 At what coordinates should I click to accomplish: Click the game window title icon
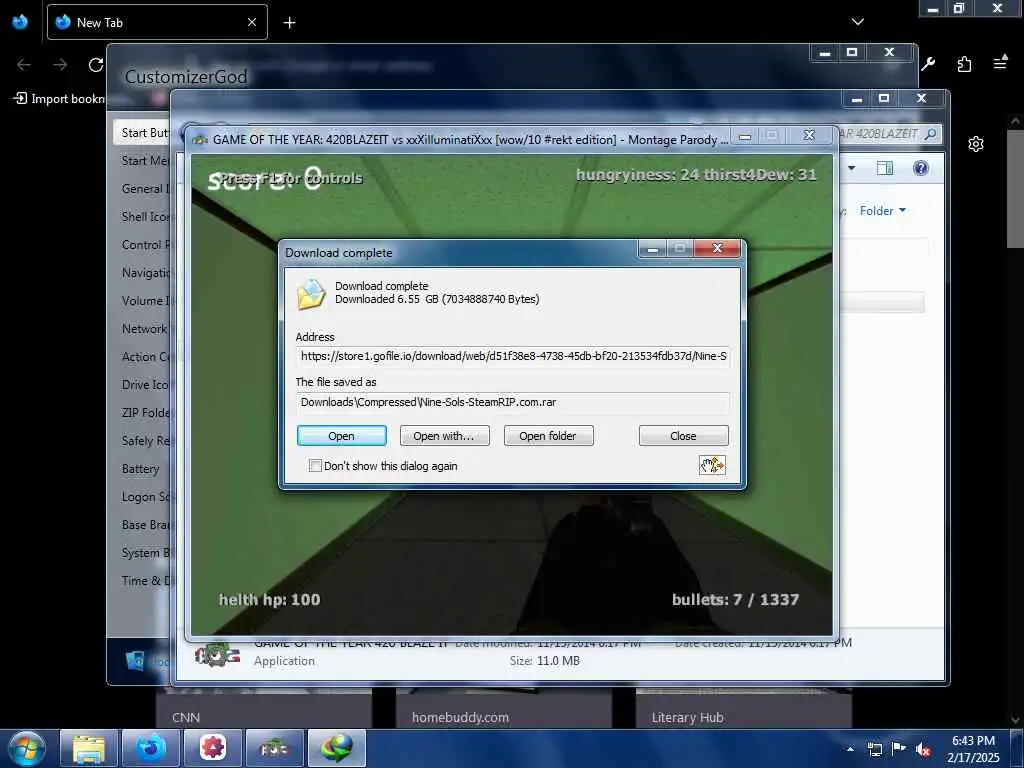coord(200,139)
